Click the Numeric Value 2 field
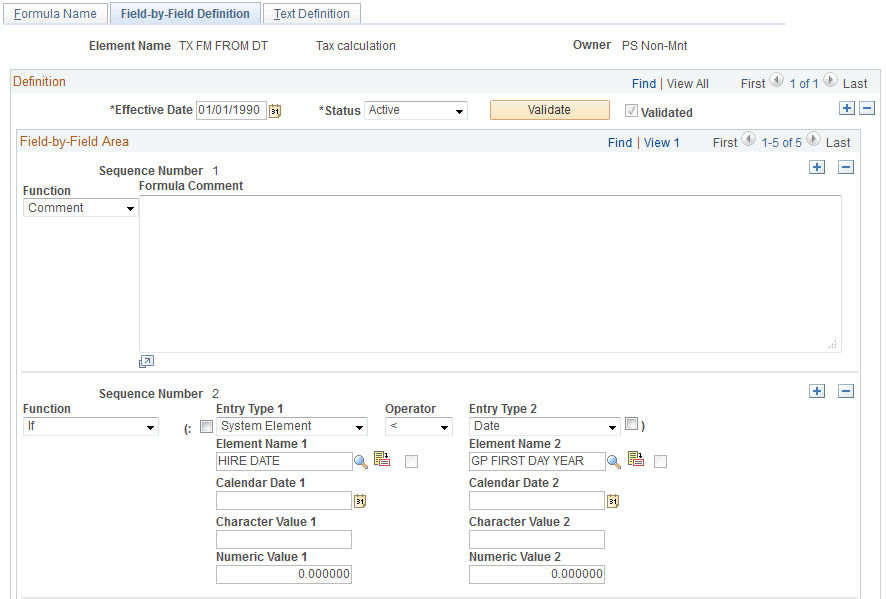886x599 pixels. click(x=537, y=574)
